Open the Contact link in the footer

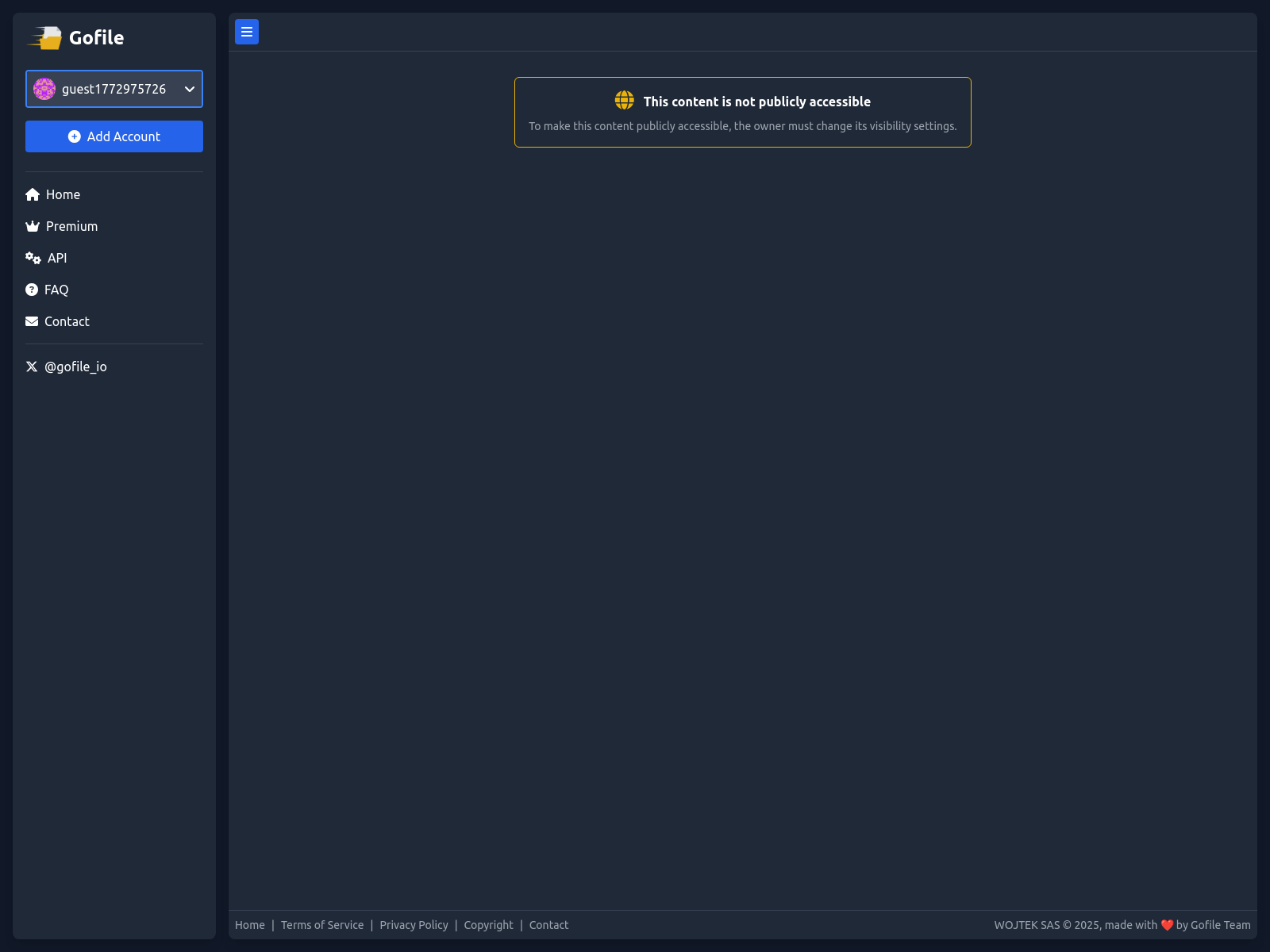pos(548,925)
